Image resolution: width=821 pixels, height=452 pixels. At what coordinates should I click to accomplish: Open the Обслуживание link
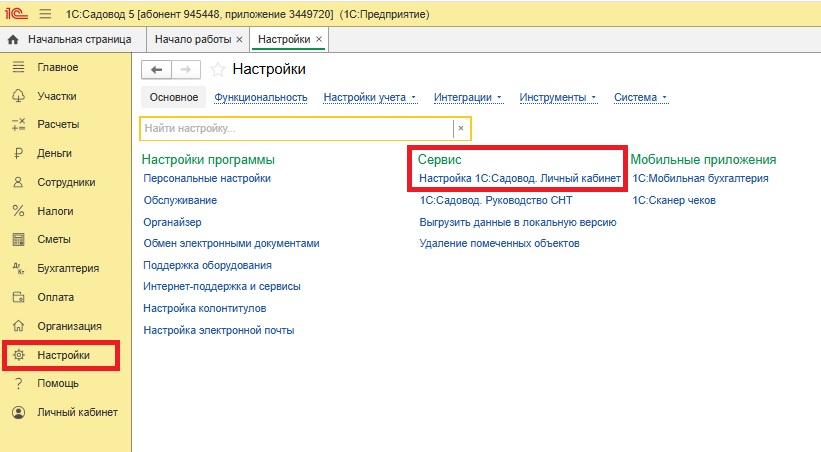[x=180, y=201]
